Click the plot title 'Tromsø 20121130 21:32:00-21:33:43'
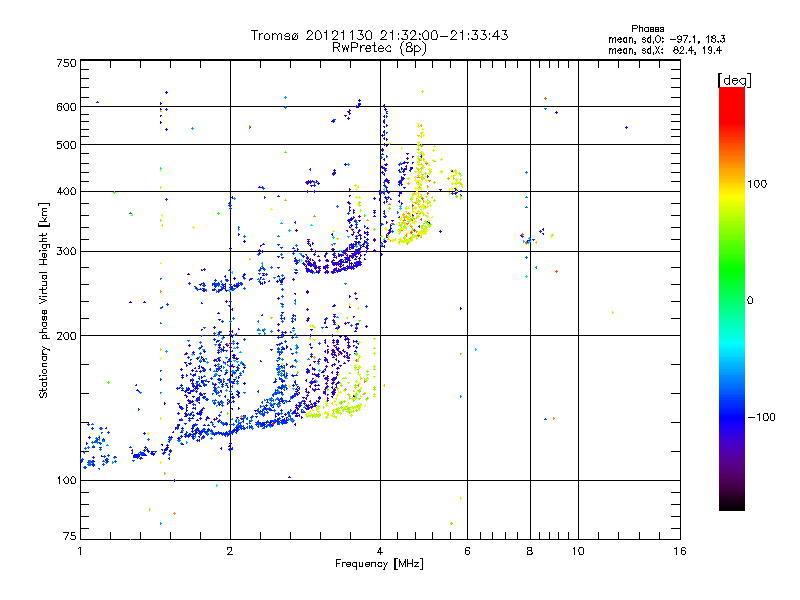Image resolution: width=800 pixels, height=600 pixels. [379, 35]
